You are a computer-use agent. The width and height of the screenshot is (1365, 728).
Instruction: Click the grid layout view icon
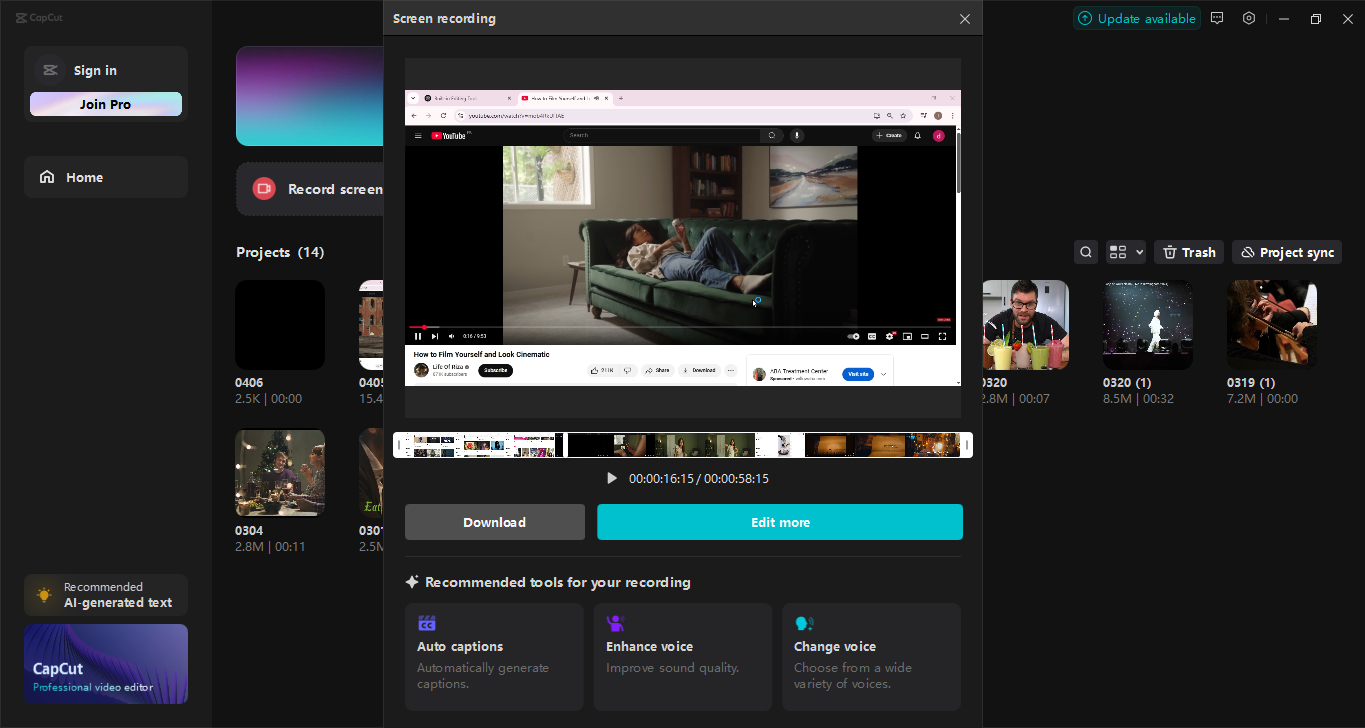[1118, 252]
